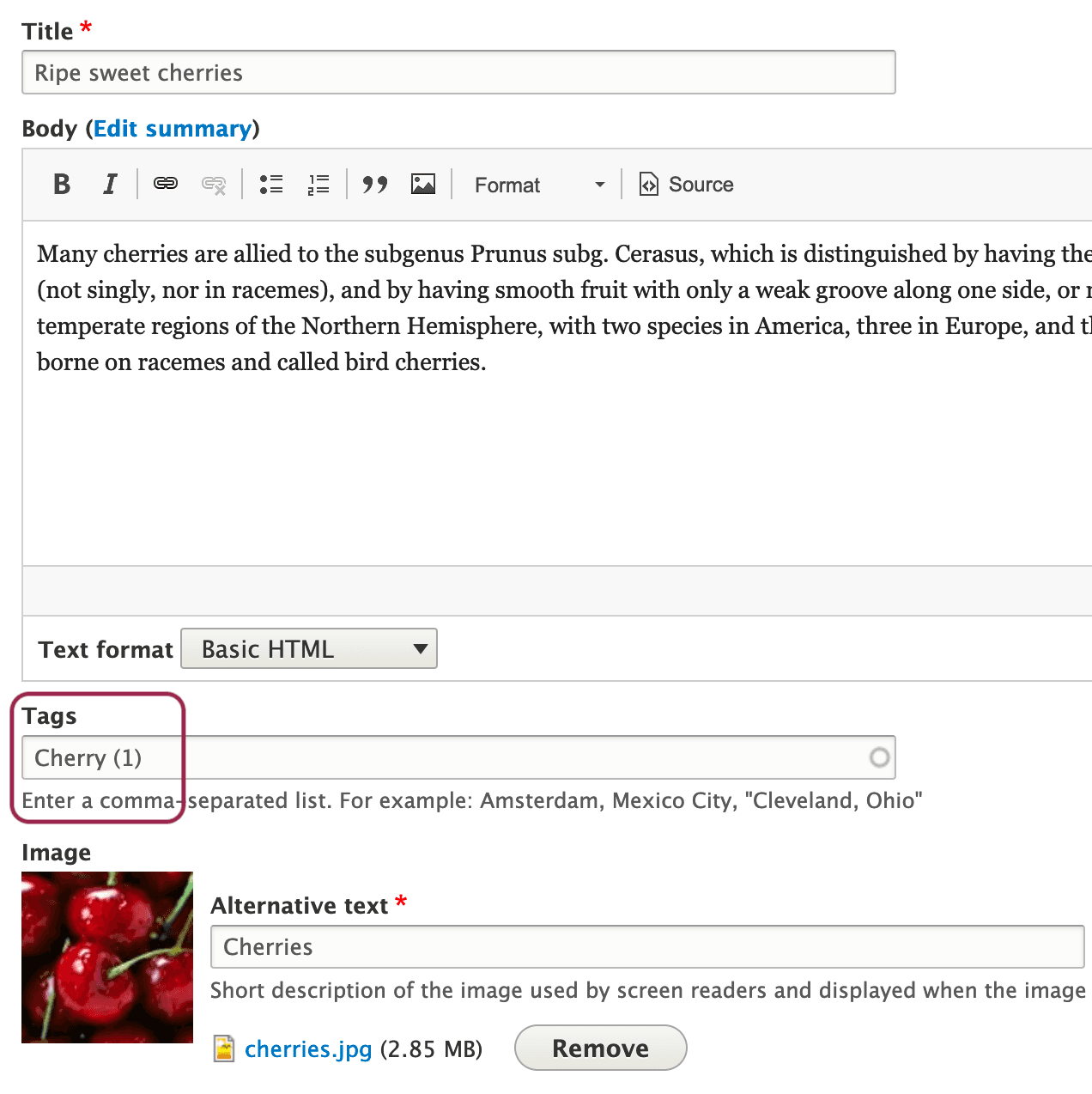Expand the Text format select box

pyautogui.click(x=309, y=649)
